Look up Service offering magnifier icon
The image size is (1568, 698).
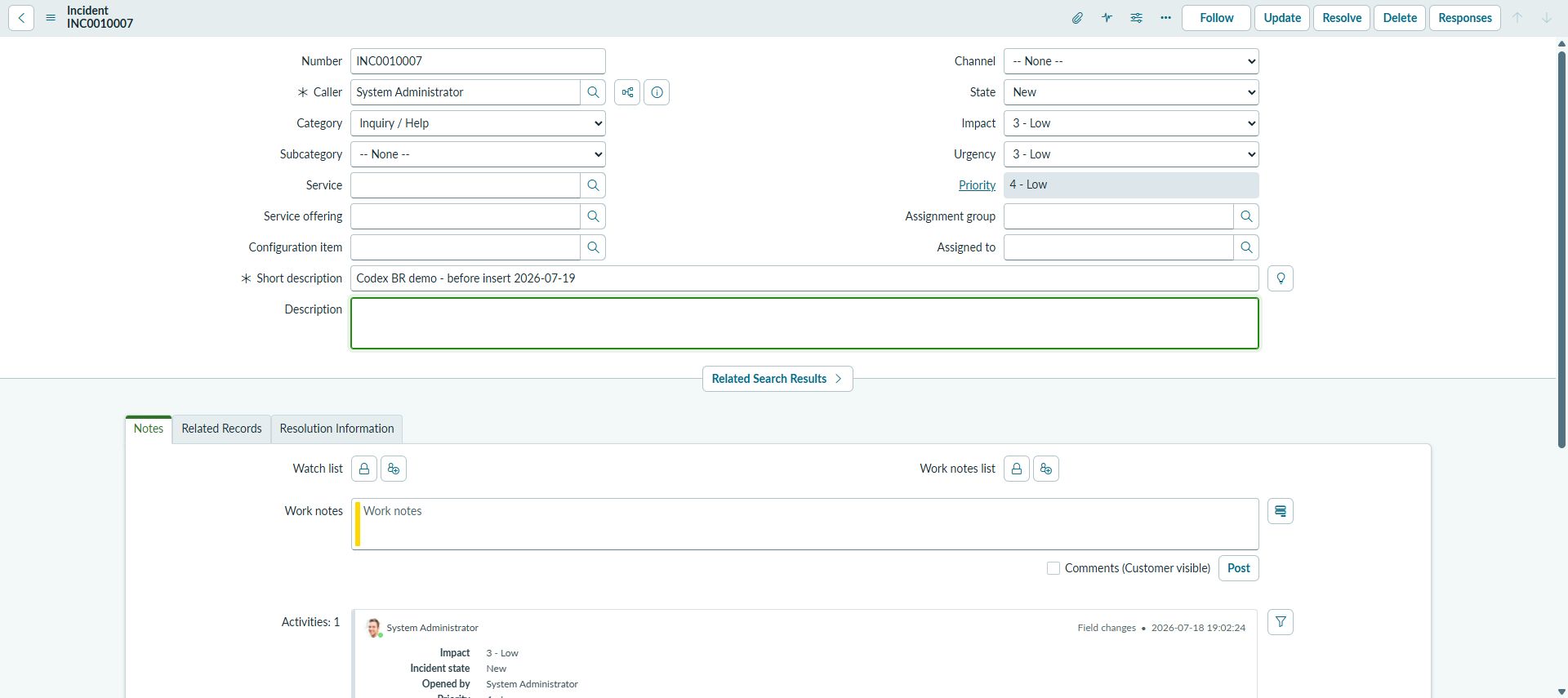click(x=593, y=216)
